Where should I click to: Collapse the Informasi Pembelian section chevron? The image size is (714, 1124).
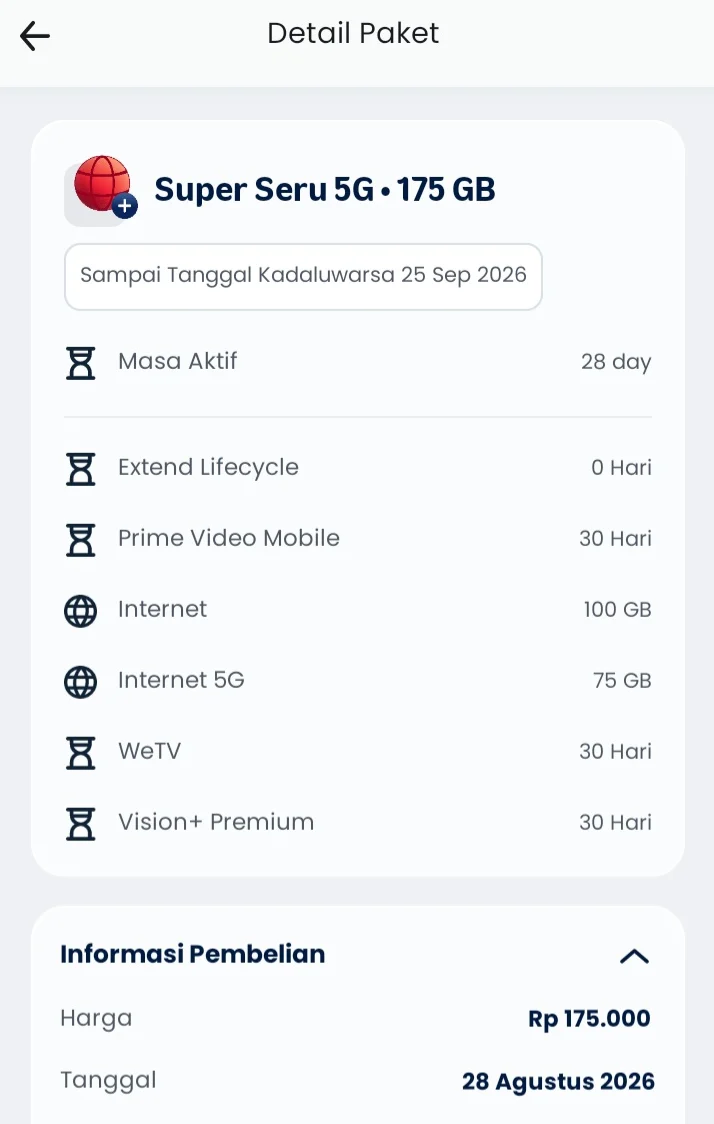pos(634,956)
